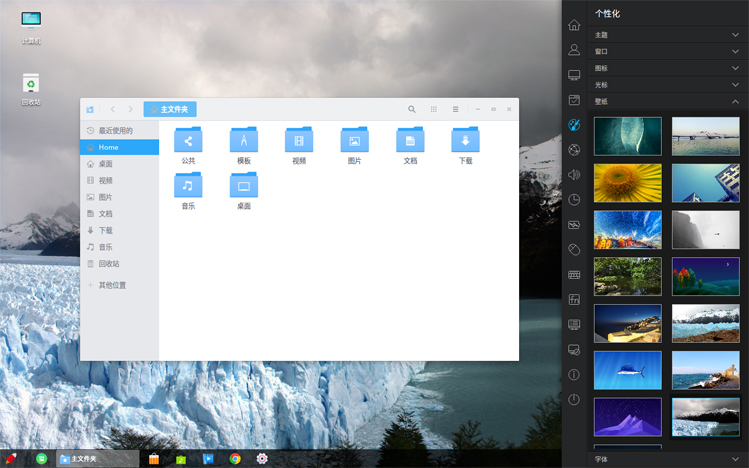Expand the 字体 font section
The height and width of the screenshot is (468, 749).
(666, 459)
